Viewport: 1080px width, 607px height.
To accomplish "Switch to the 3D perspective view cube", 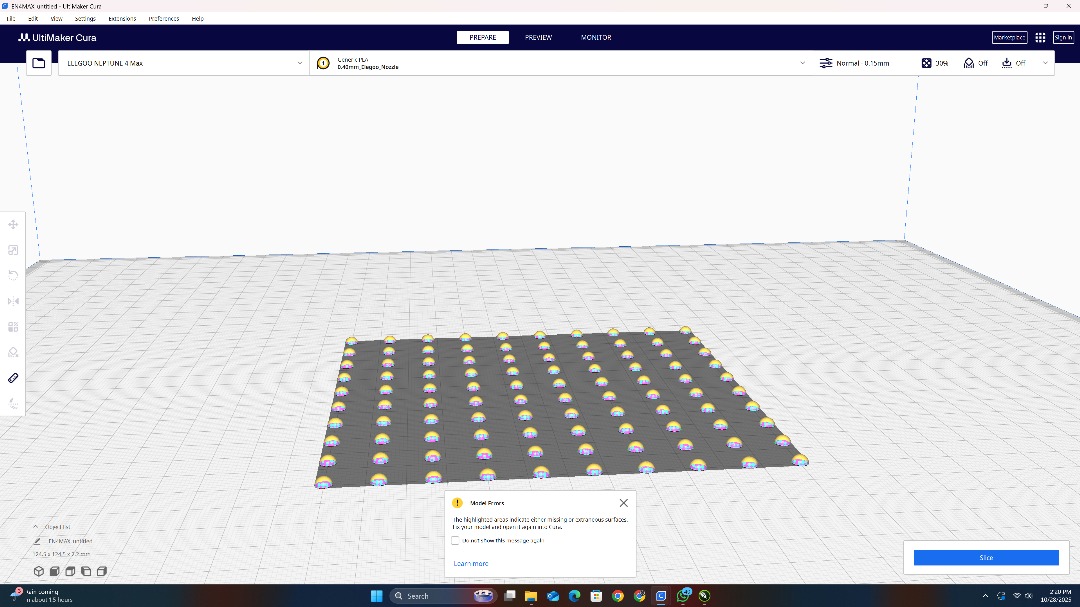I will [x=38, y=571].
